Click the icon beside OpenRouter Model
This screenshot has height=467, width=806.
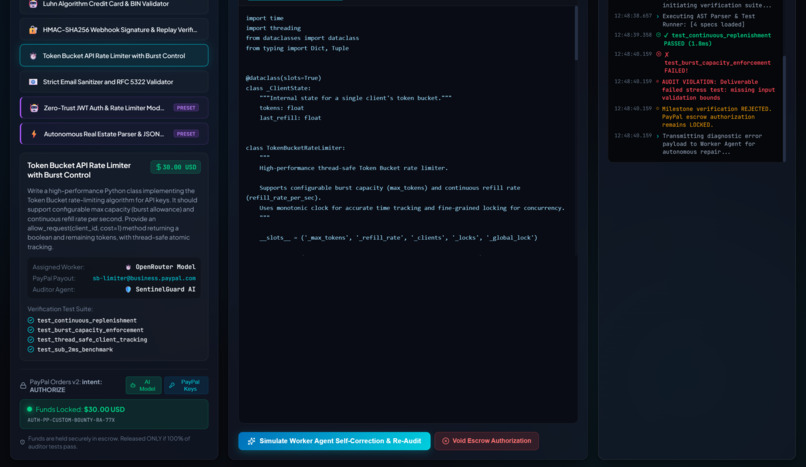[x=128, y=267]
